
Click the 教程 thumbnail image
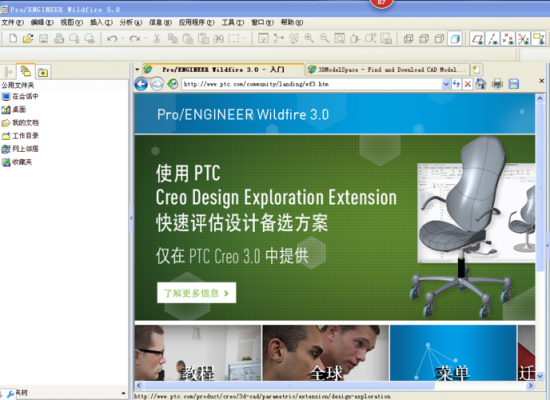click(x=198, y=353)
